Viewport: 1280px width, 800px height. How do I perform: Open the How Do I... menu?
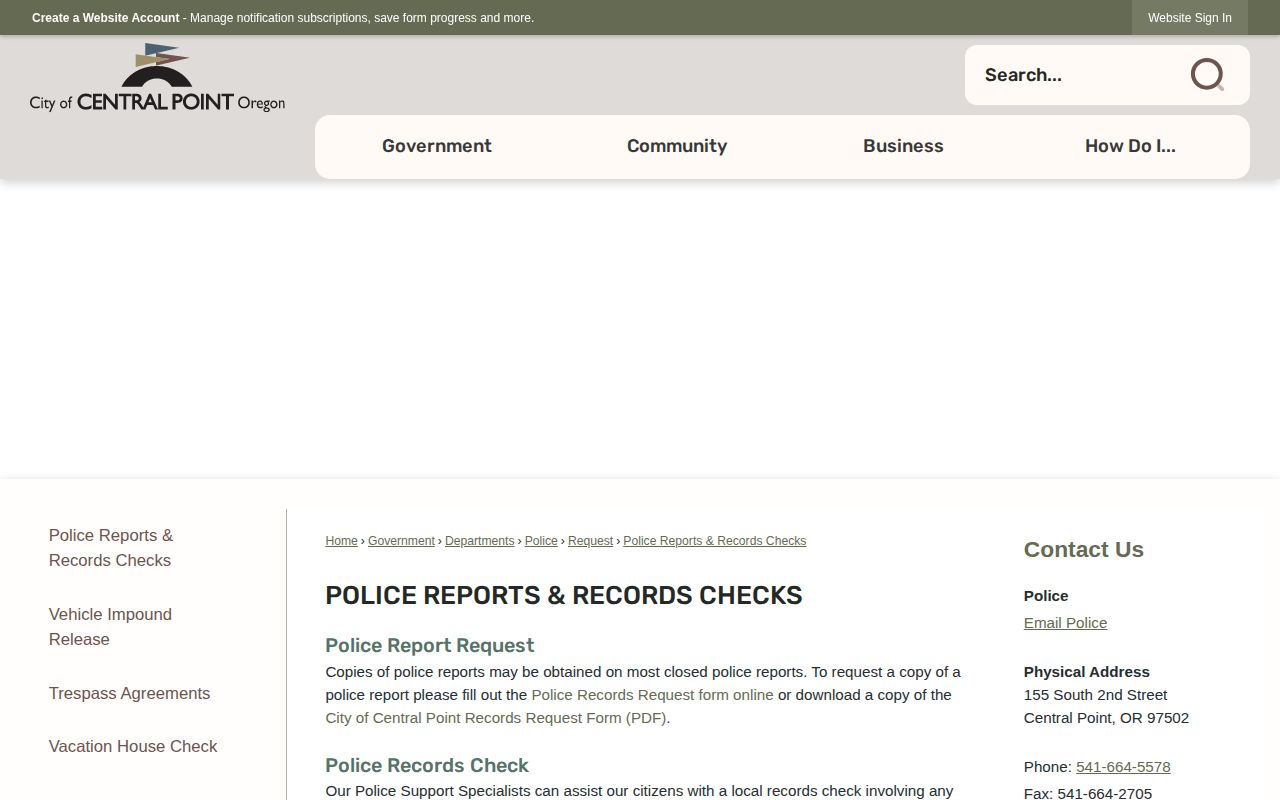[x=1130, y=146]
